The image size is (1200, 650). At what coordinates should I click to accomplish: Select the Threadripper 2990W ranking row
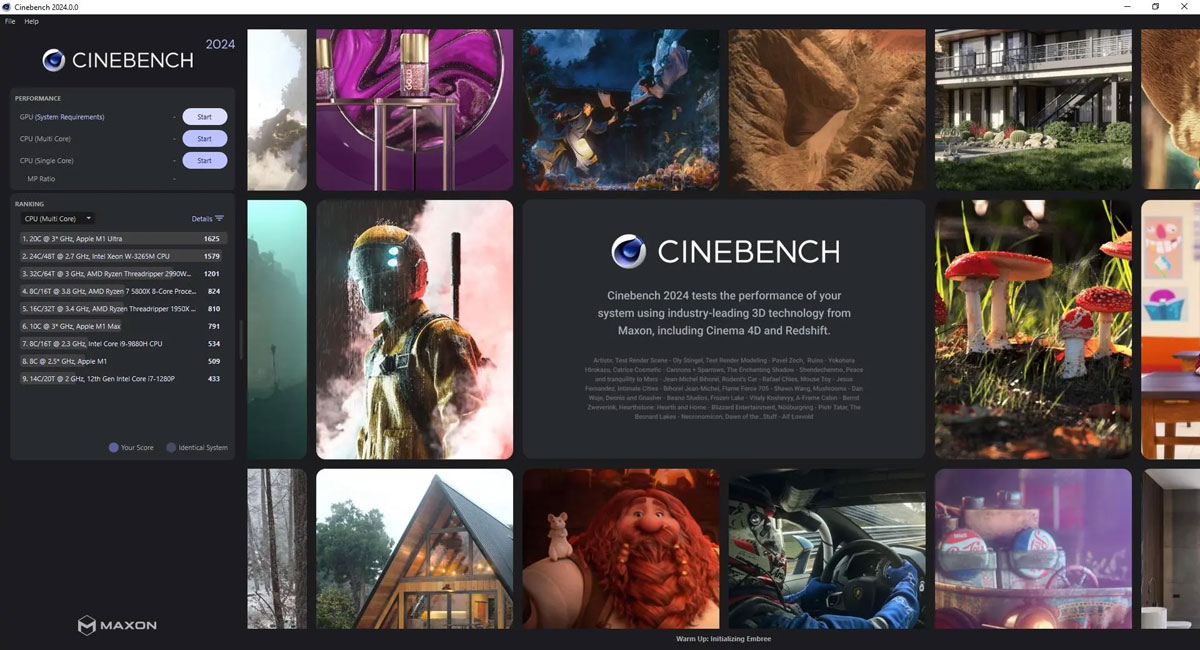[x=123, y=273]
